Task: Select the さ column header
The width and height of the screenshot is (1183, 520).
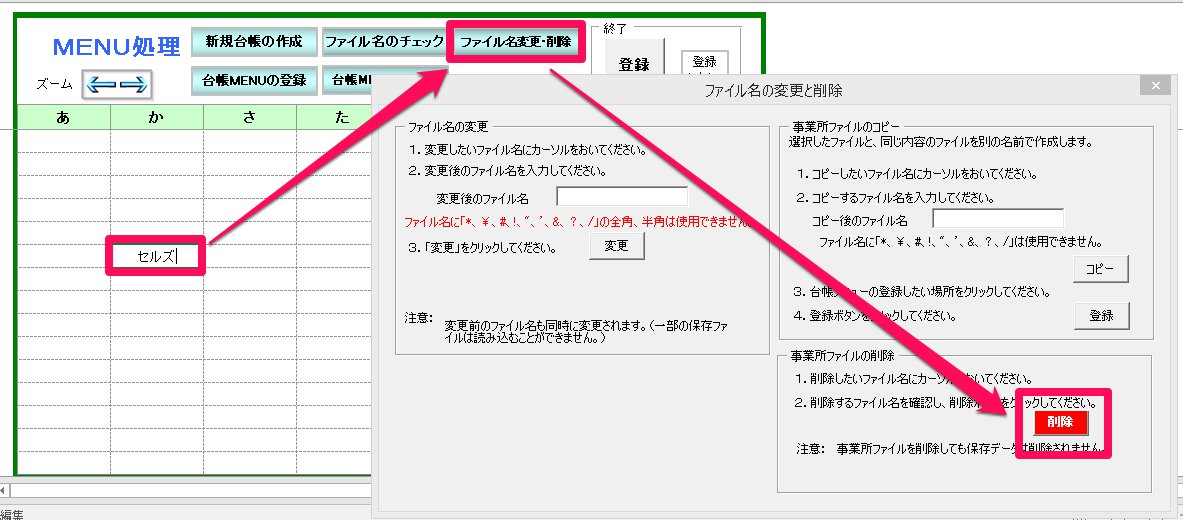Action: click(x=250, y=117)
